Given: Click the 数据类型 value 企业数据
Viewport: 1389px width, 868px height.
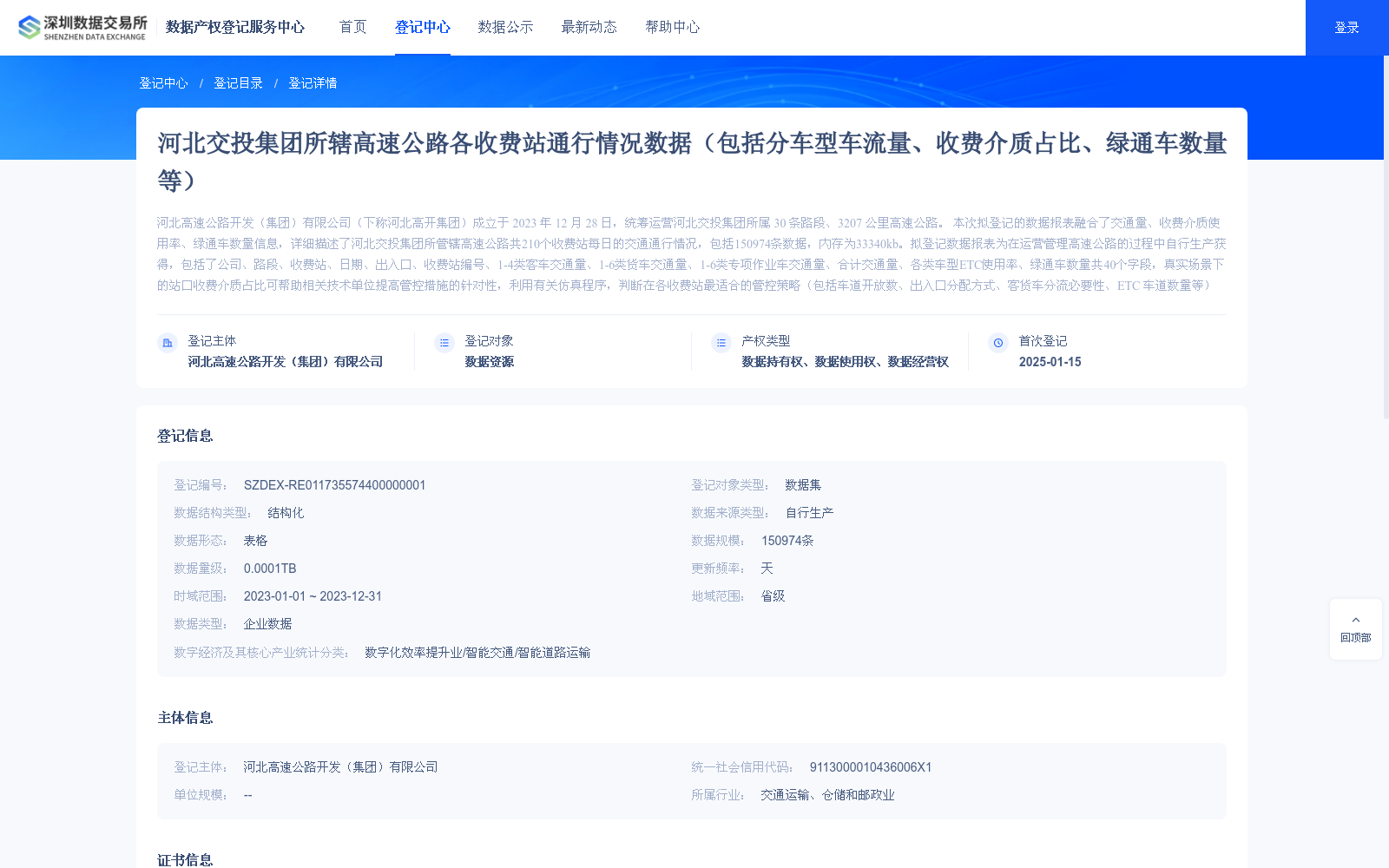Looking at the screenshot, I should click(267, 624).
